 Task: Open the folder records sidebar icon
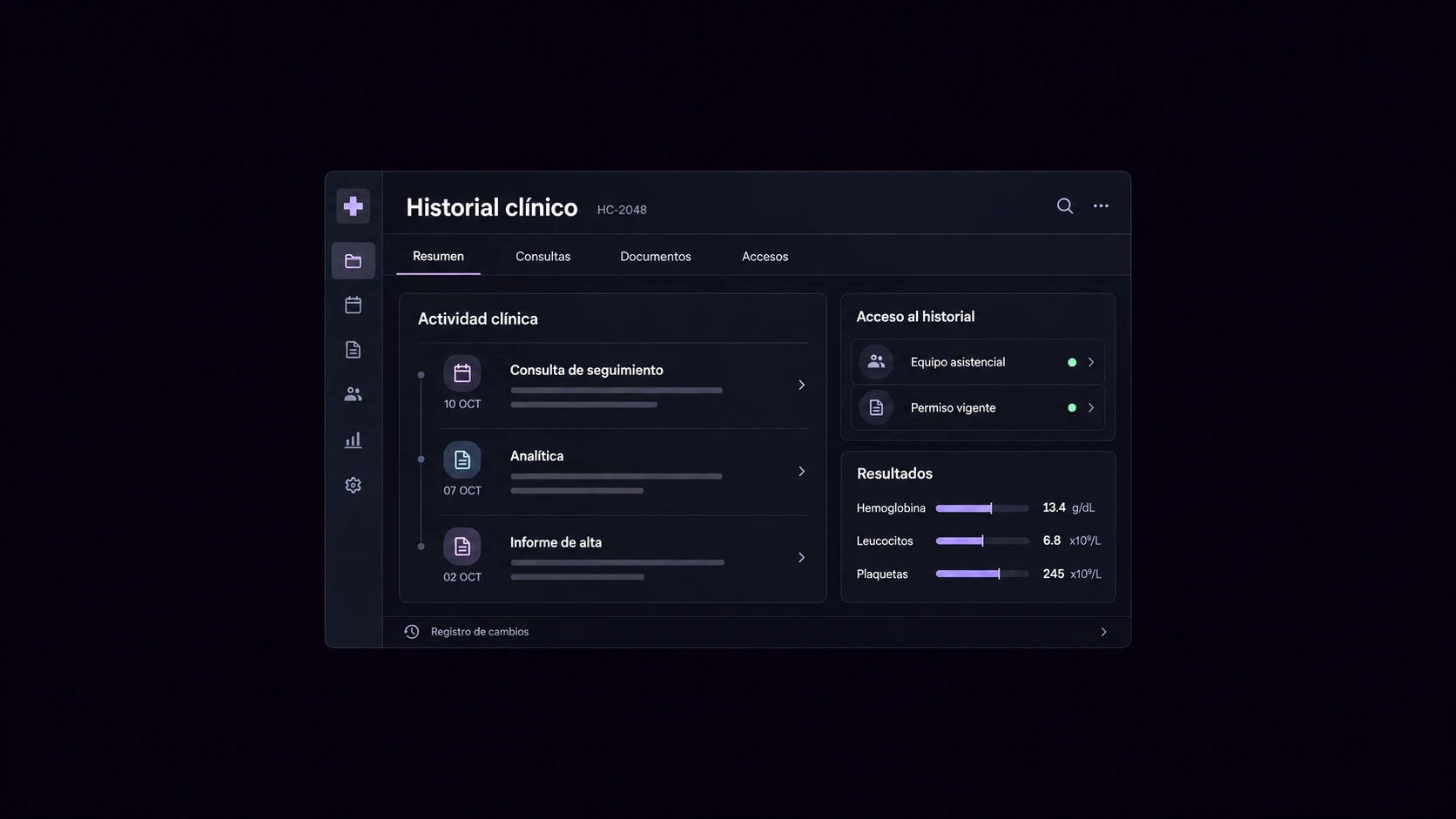coord(353,261)
